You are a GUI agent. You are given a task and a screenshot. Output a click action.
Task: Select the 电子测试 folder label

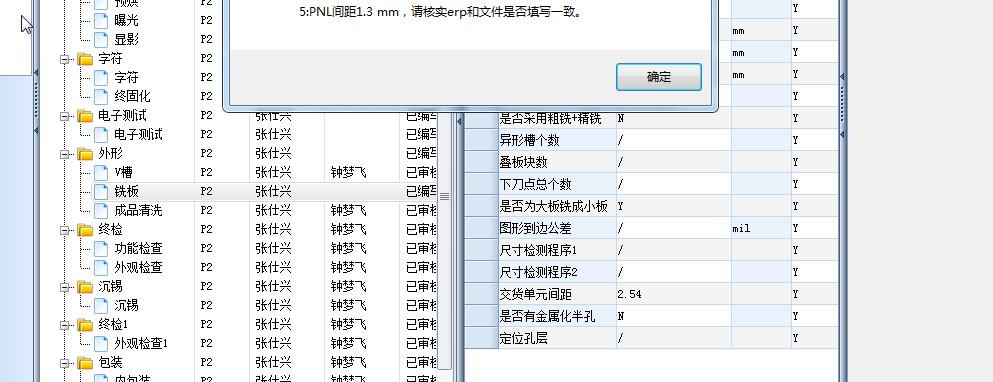coord(123,116)
